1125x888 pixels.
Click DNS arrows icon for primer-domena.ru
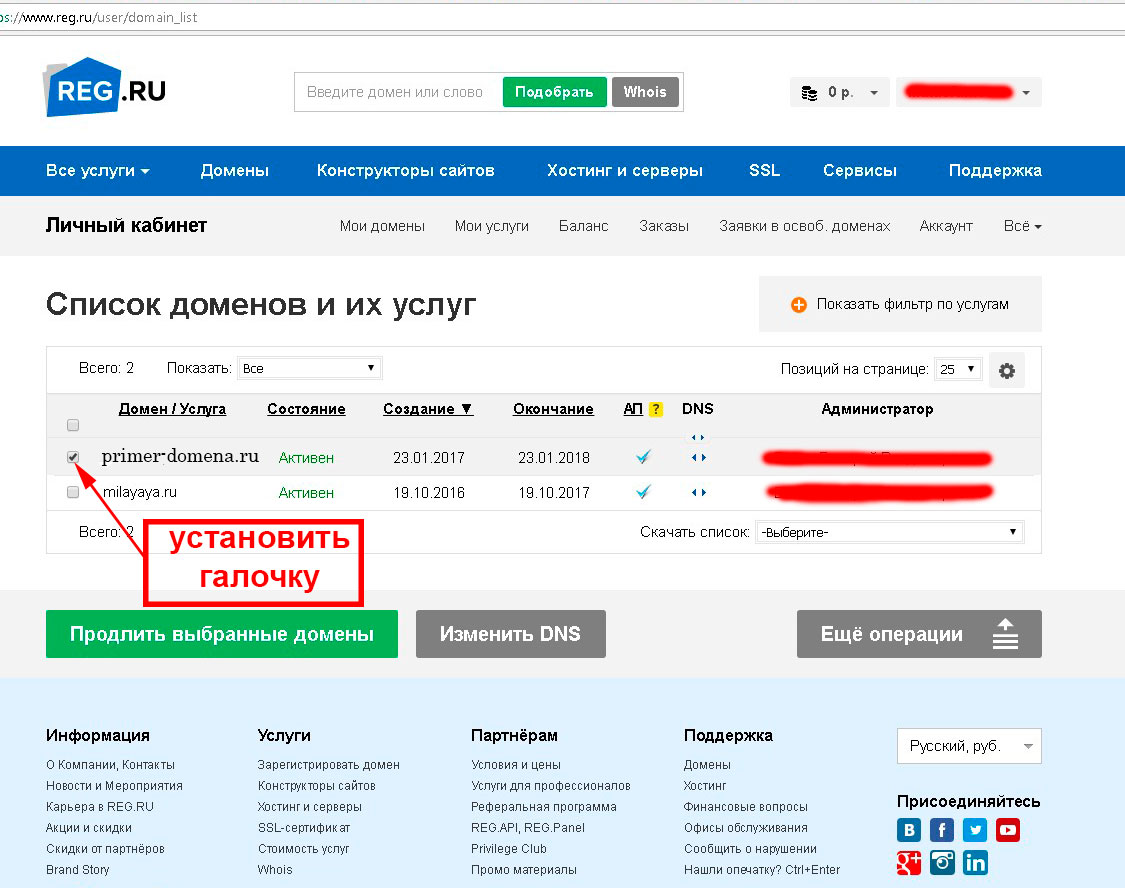click(699, 457)
